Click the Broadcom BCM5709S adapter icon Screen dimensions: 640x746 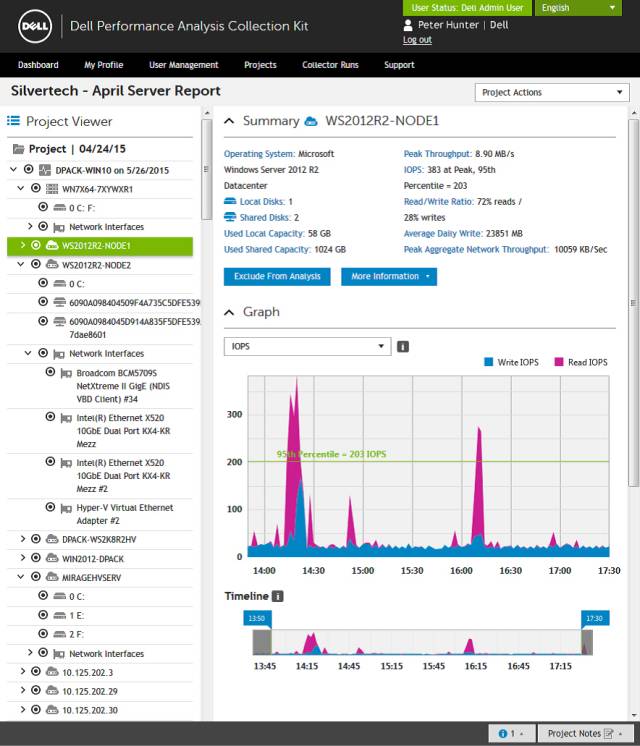pos(66,373)
